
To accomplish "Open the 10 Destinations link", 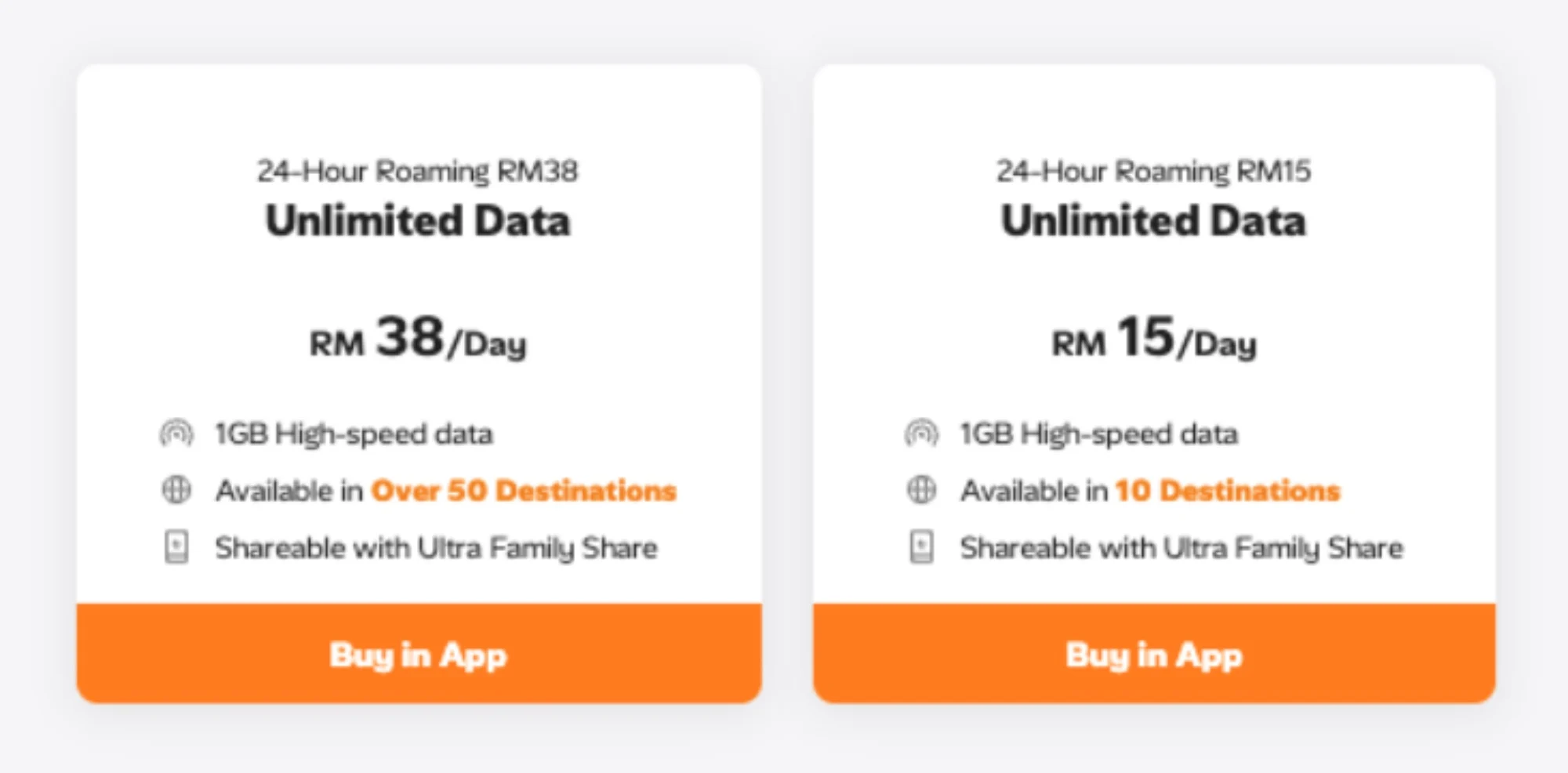I will [1227, 490].
